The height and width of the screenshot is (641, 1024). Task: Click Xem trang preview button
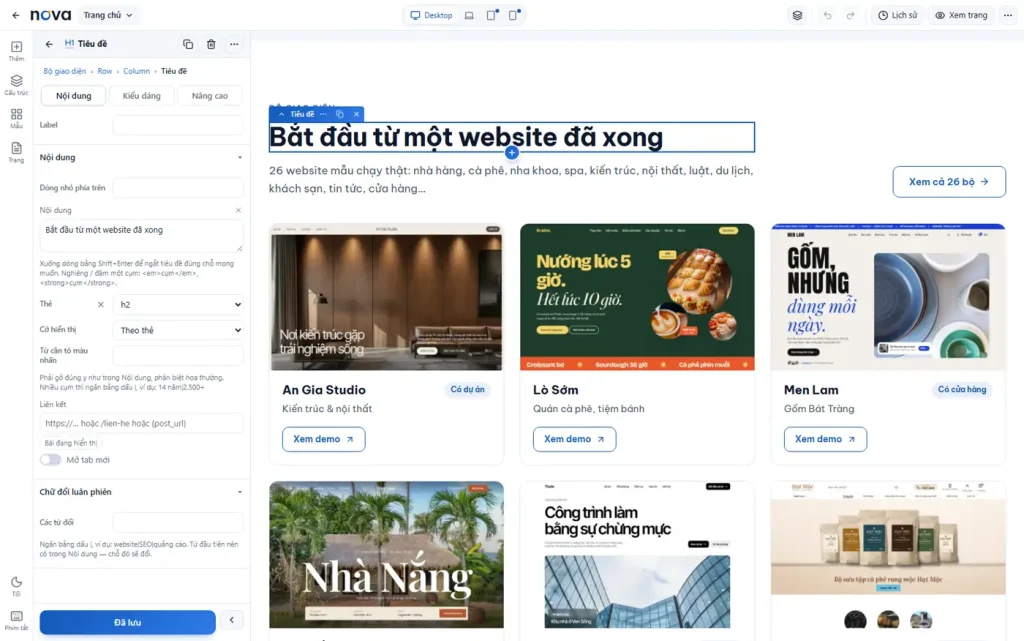(961, 15)
